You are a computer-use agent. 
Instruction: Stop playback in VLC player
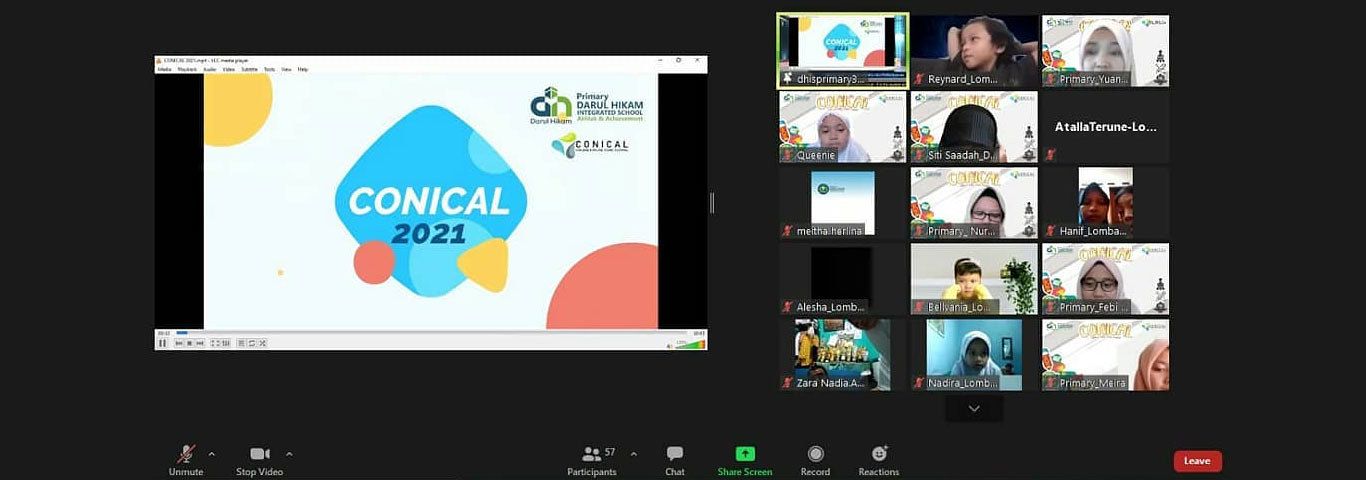coord(189,343)
